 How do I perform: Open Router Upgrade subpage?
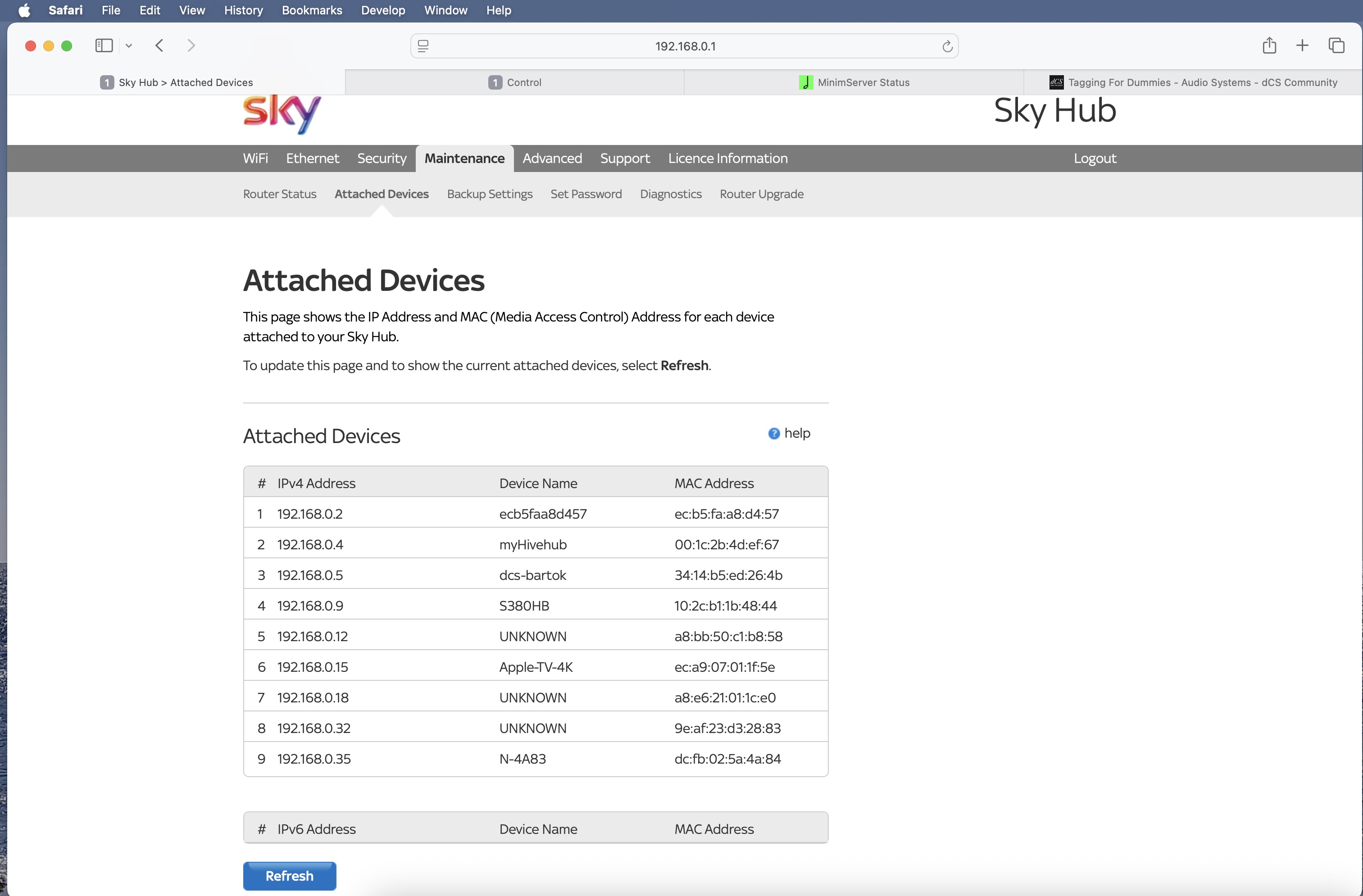(x=761, y=194)
